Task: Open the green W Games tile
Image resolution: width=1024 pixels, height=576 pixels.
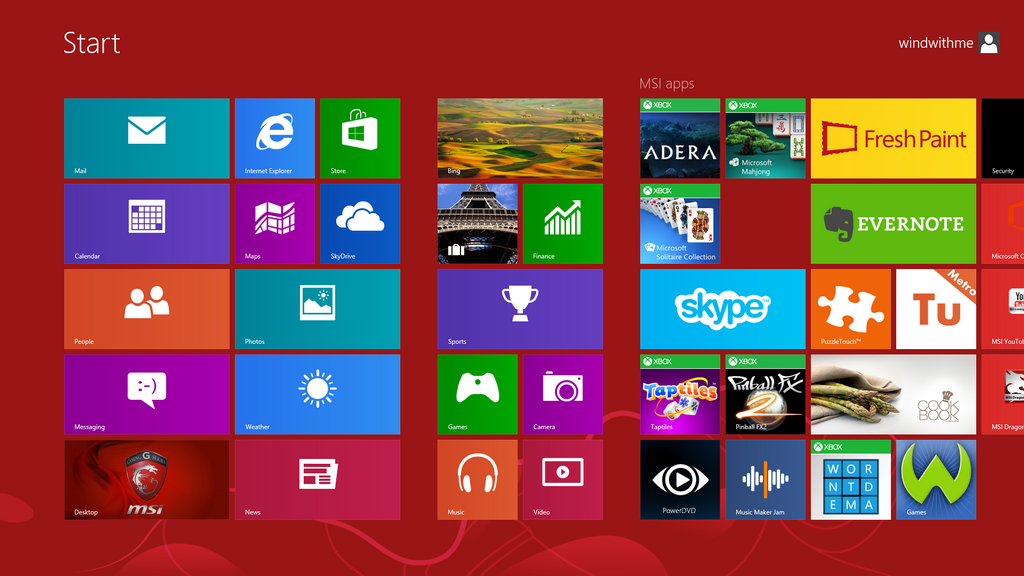Action: pos(936,480)
